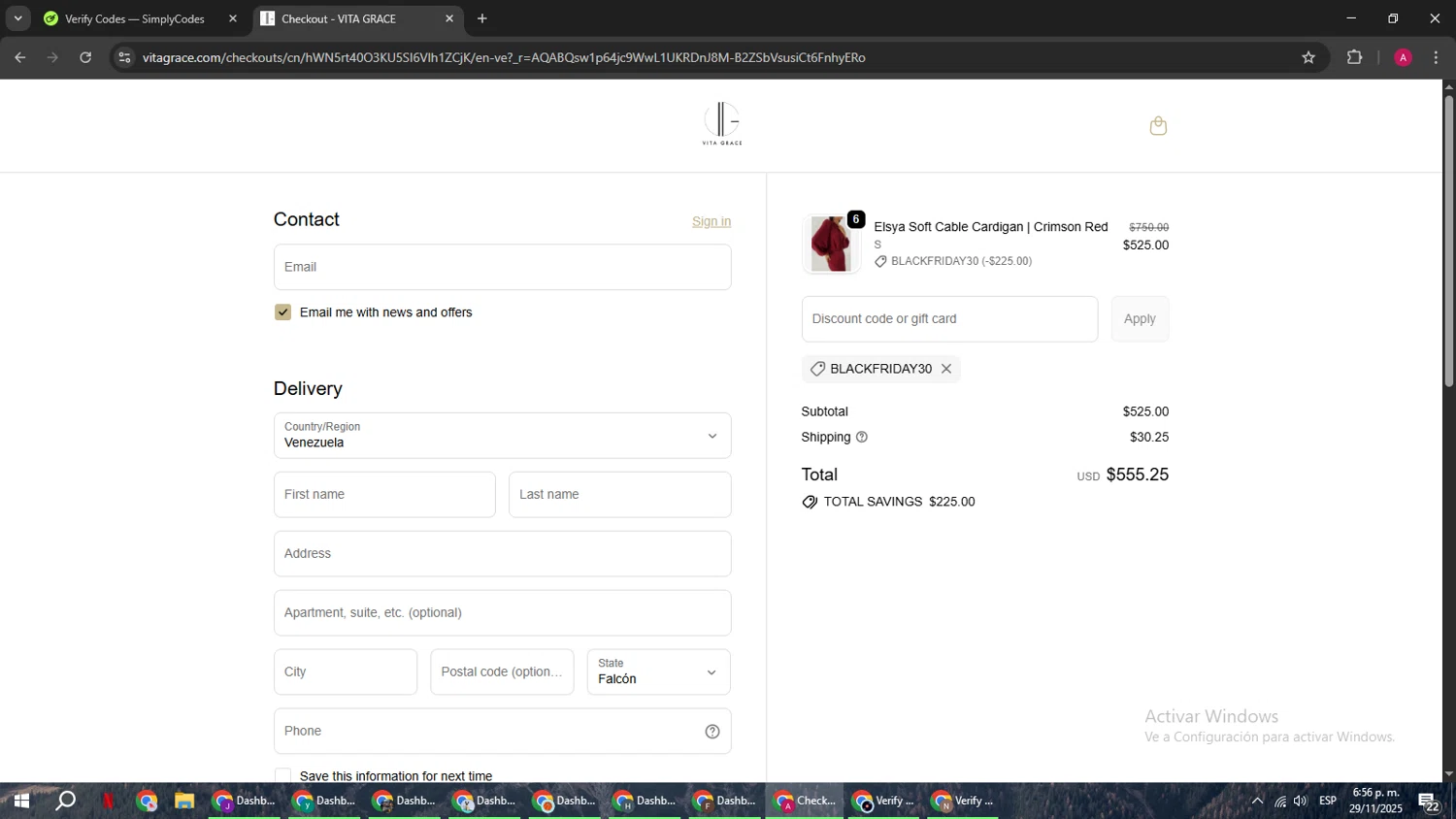Click into the Address field

coord(502,554)
